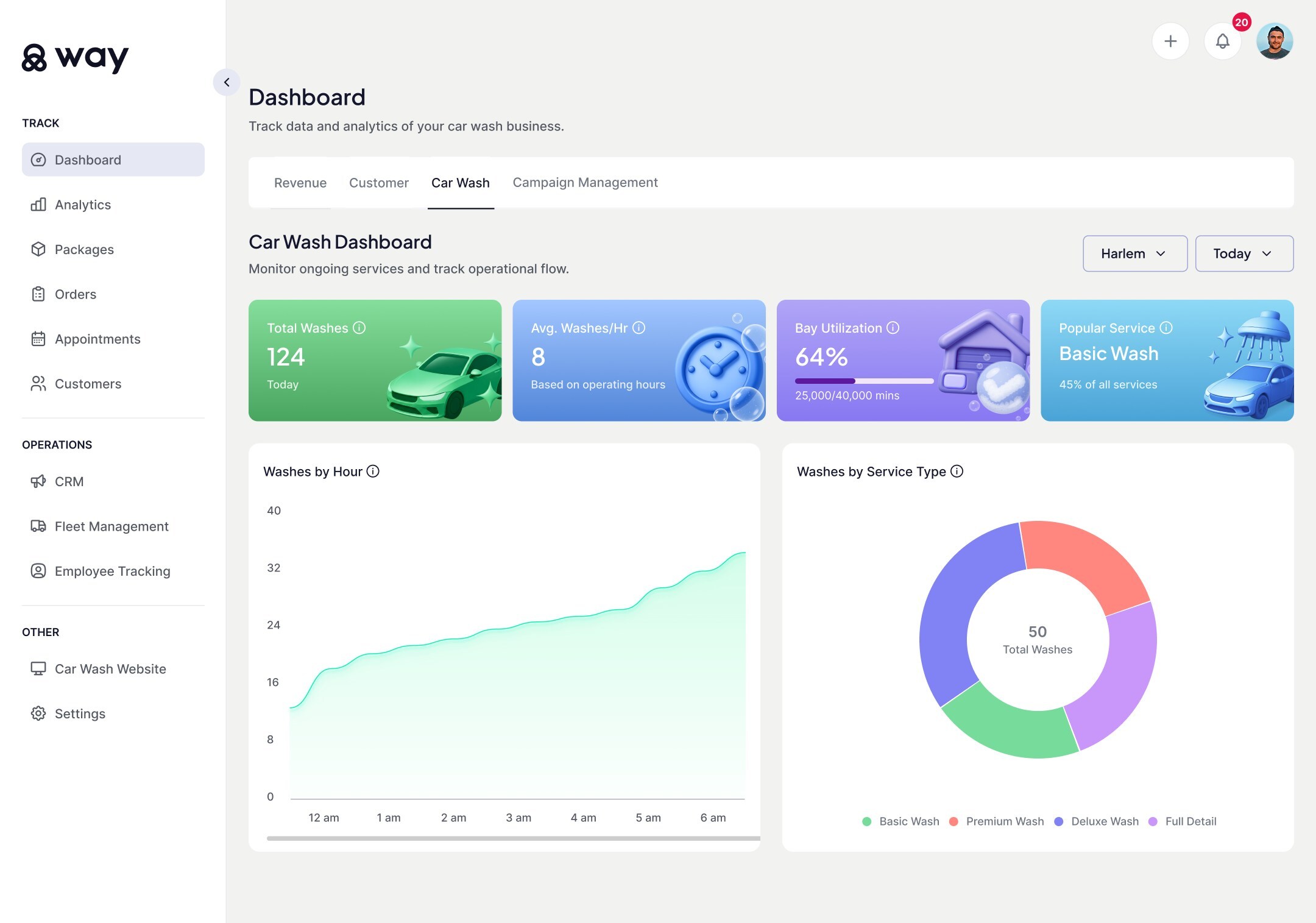Click the plus button in the header
This screenshot has width=1316, height=923.
click(x=1170, y=41)
